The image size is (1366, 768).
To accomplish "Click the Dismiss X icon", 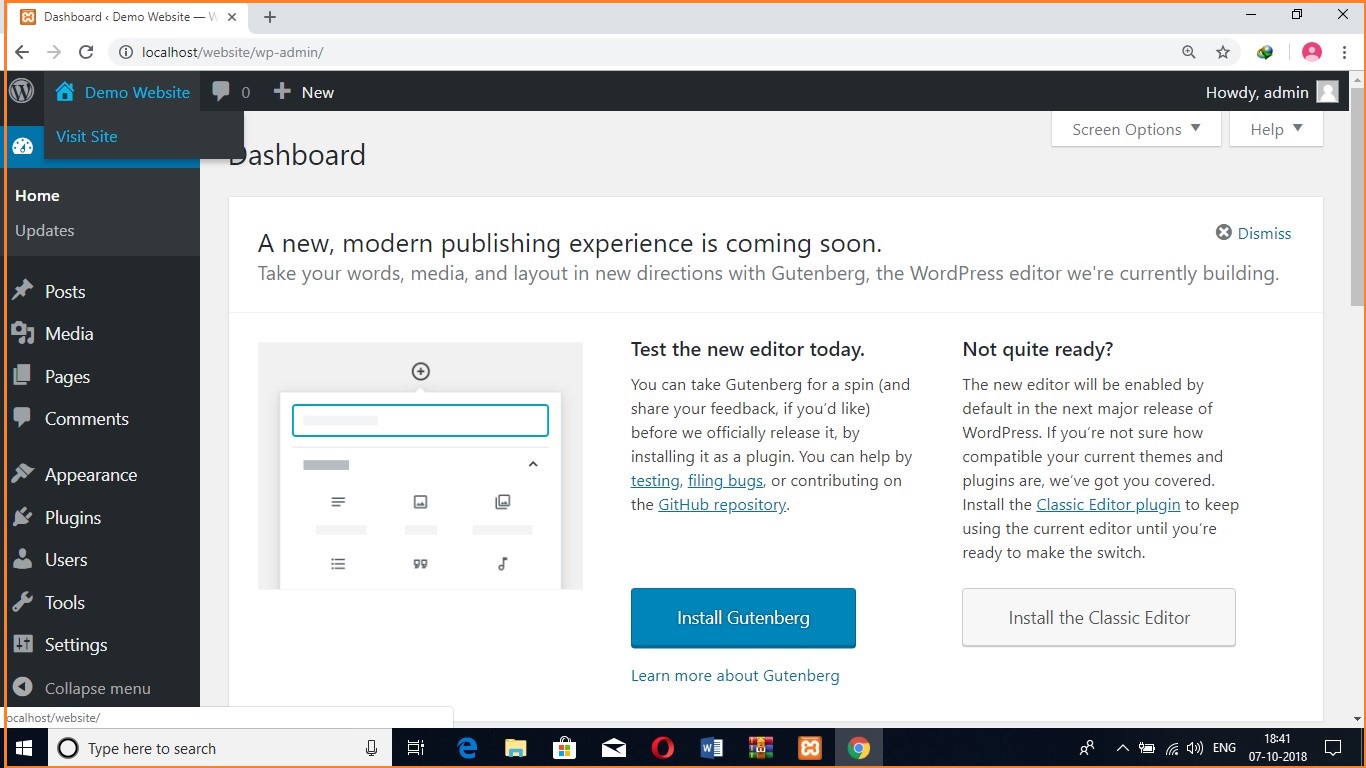I will 1223,233.
